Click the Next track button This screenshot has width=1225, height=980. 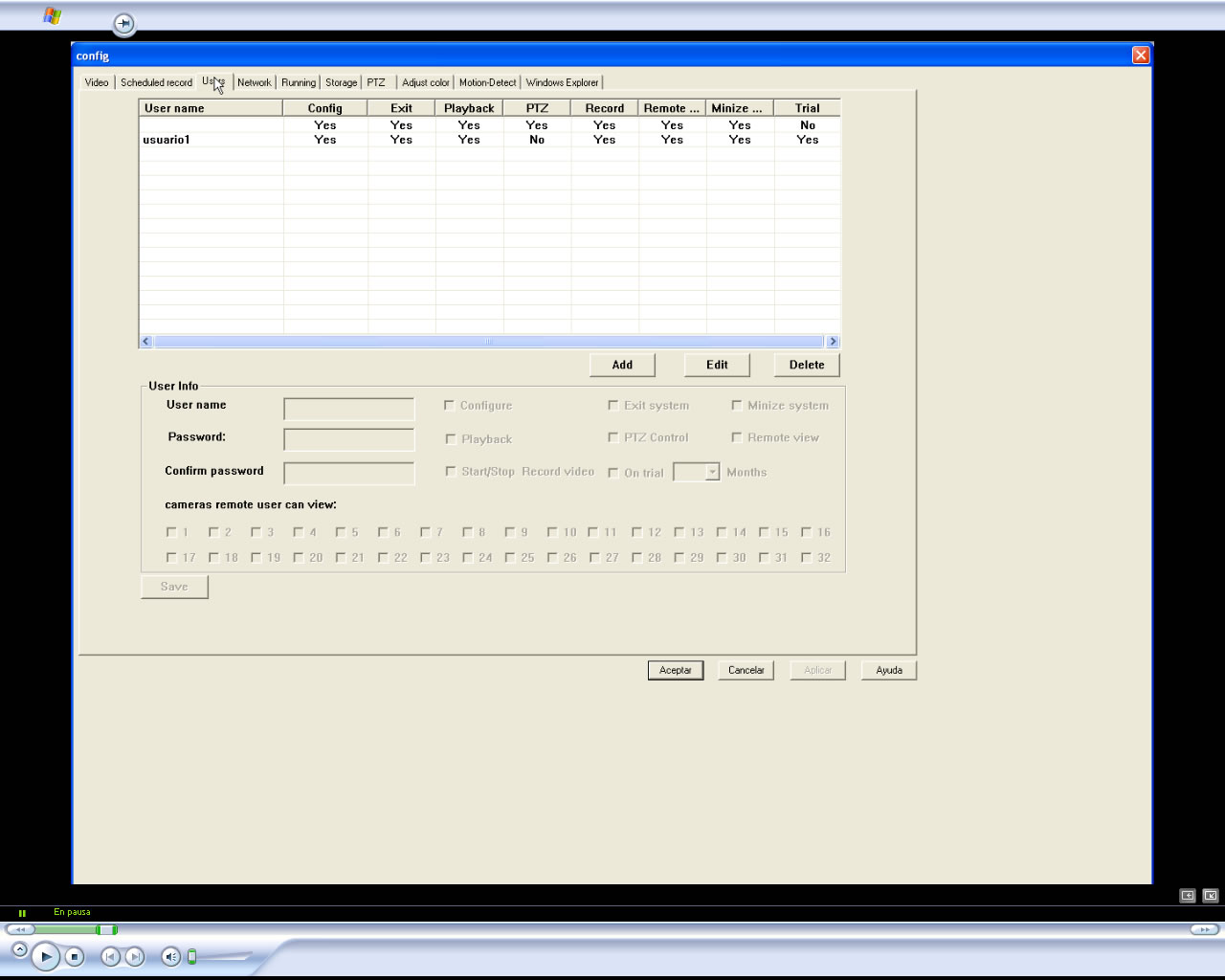135,956
